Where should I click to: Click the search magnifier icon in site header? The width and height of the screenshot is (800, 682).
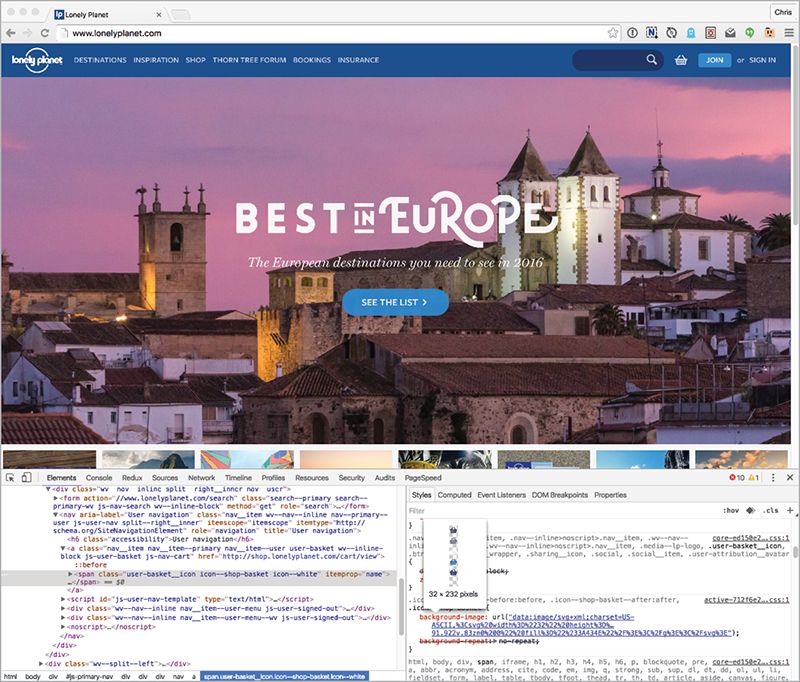[652, 60]
